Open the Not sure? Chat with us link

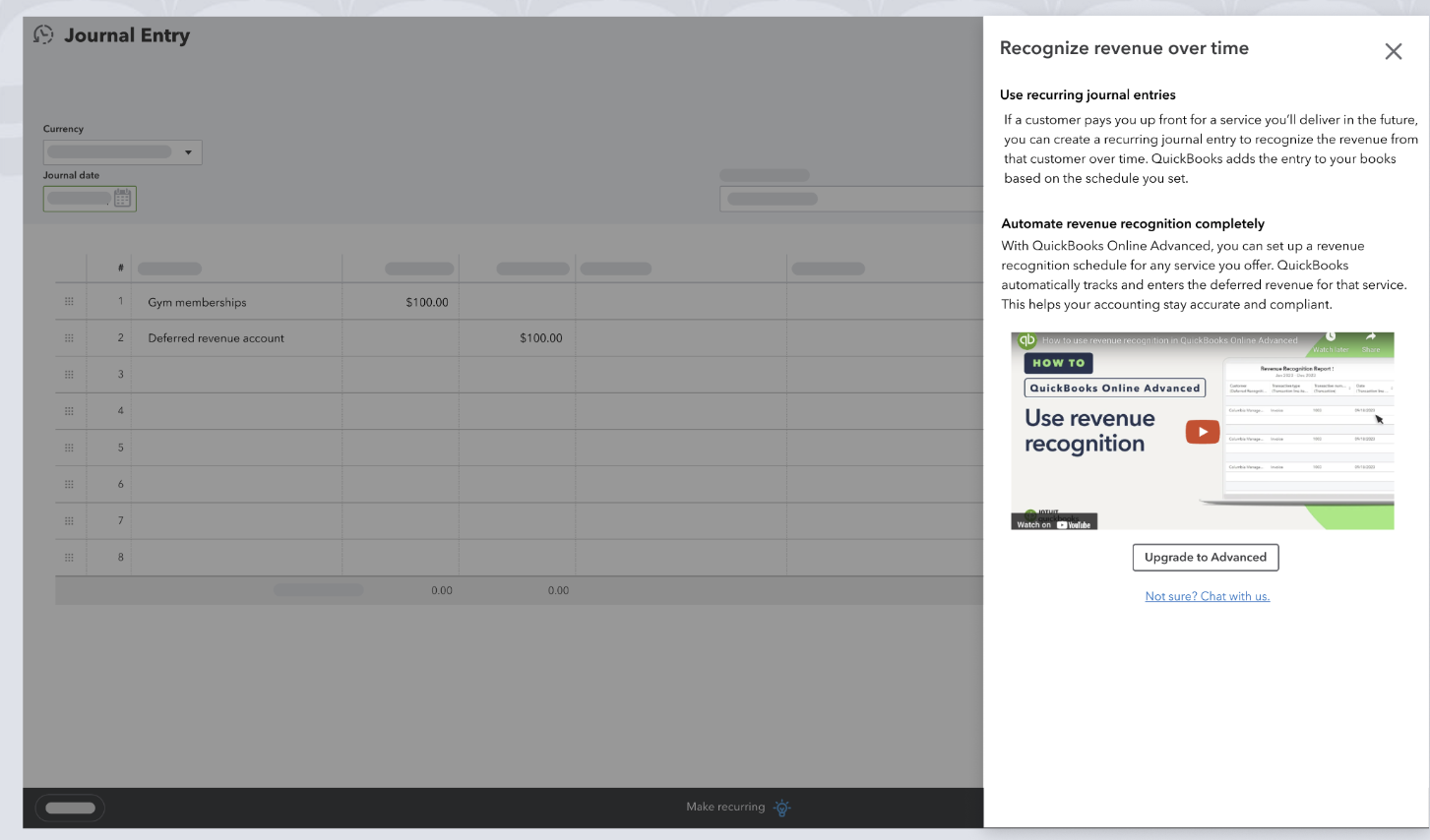tap(1208, 596)
